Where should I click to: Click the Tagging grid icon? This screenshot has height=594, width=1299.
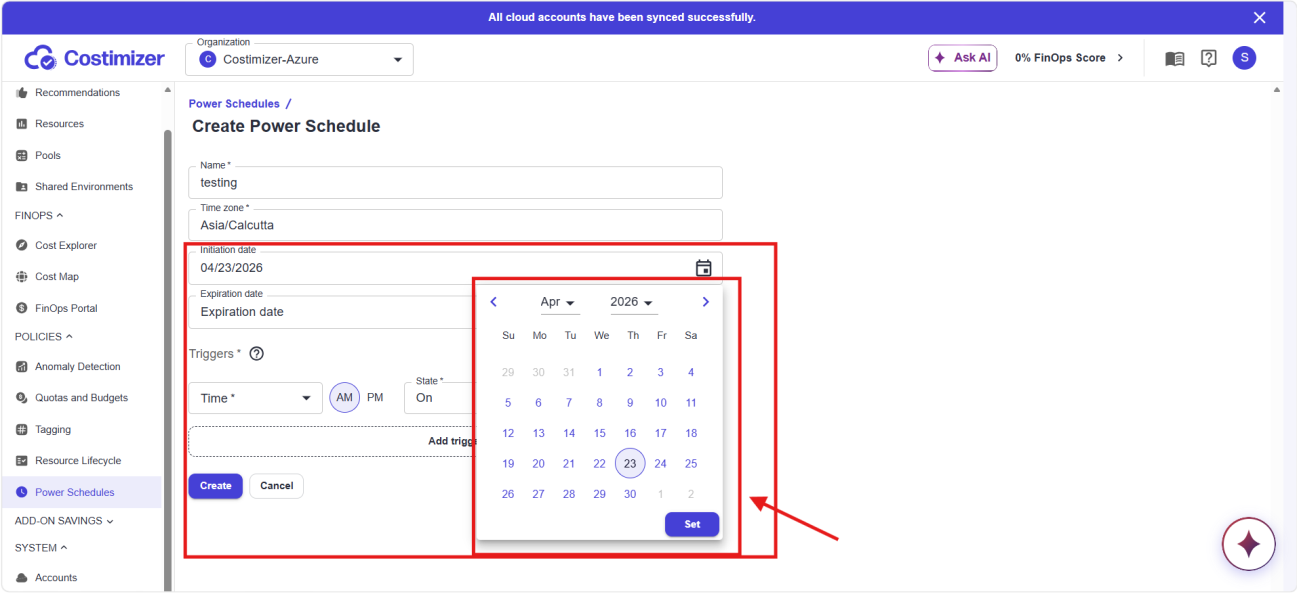point(22,430)
